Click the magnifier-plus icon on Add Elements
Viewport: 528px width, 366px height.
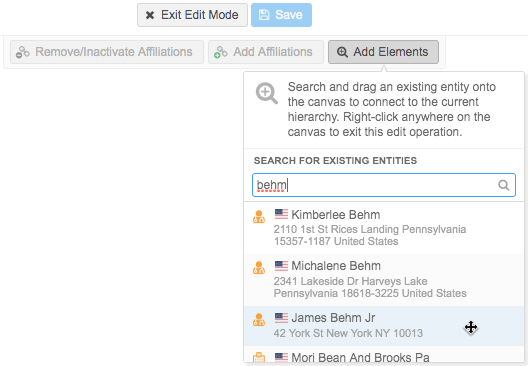click(342, 52)
